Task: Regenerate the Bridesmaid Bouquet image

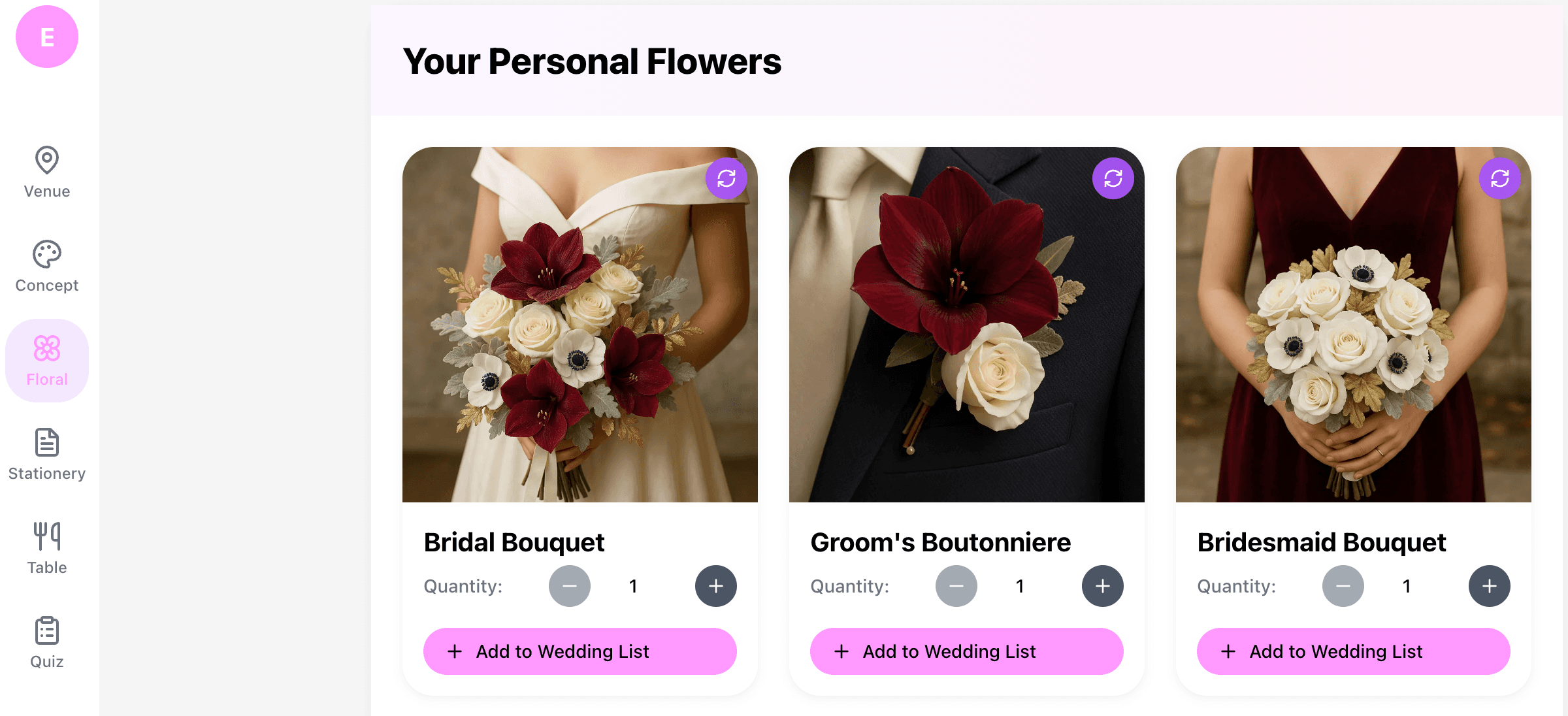Action: (1500, 178)
